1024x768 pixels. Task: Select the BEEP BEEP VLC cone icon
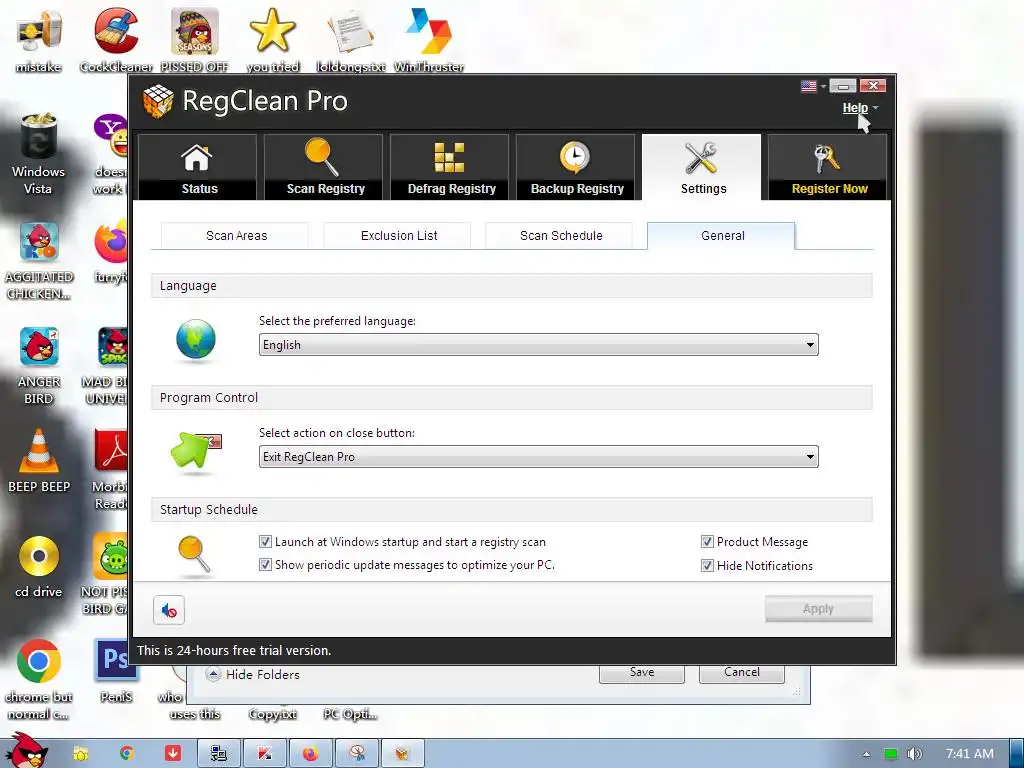click(39, 460)
